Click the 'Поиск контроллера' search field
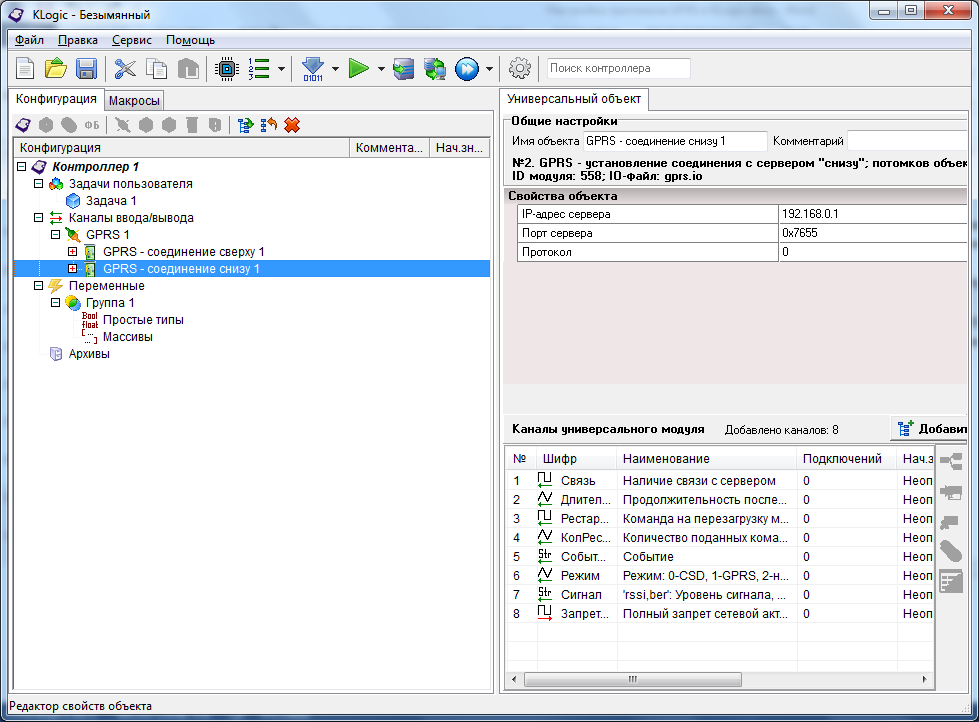The height and width of the screenshot is (722, 979). 618,68
